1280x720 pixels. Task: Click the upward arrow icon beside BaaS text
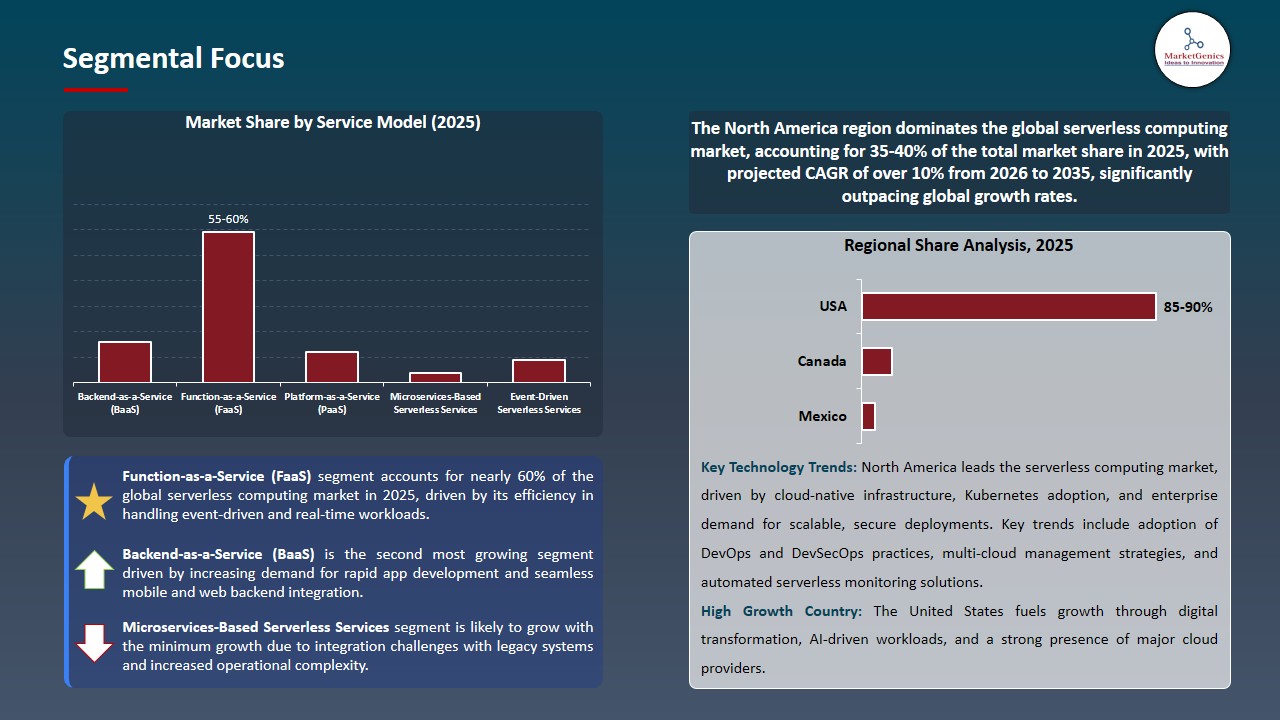coord(93,570)
